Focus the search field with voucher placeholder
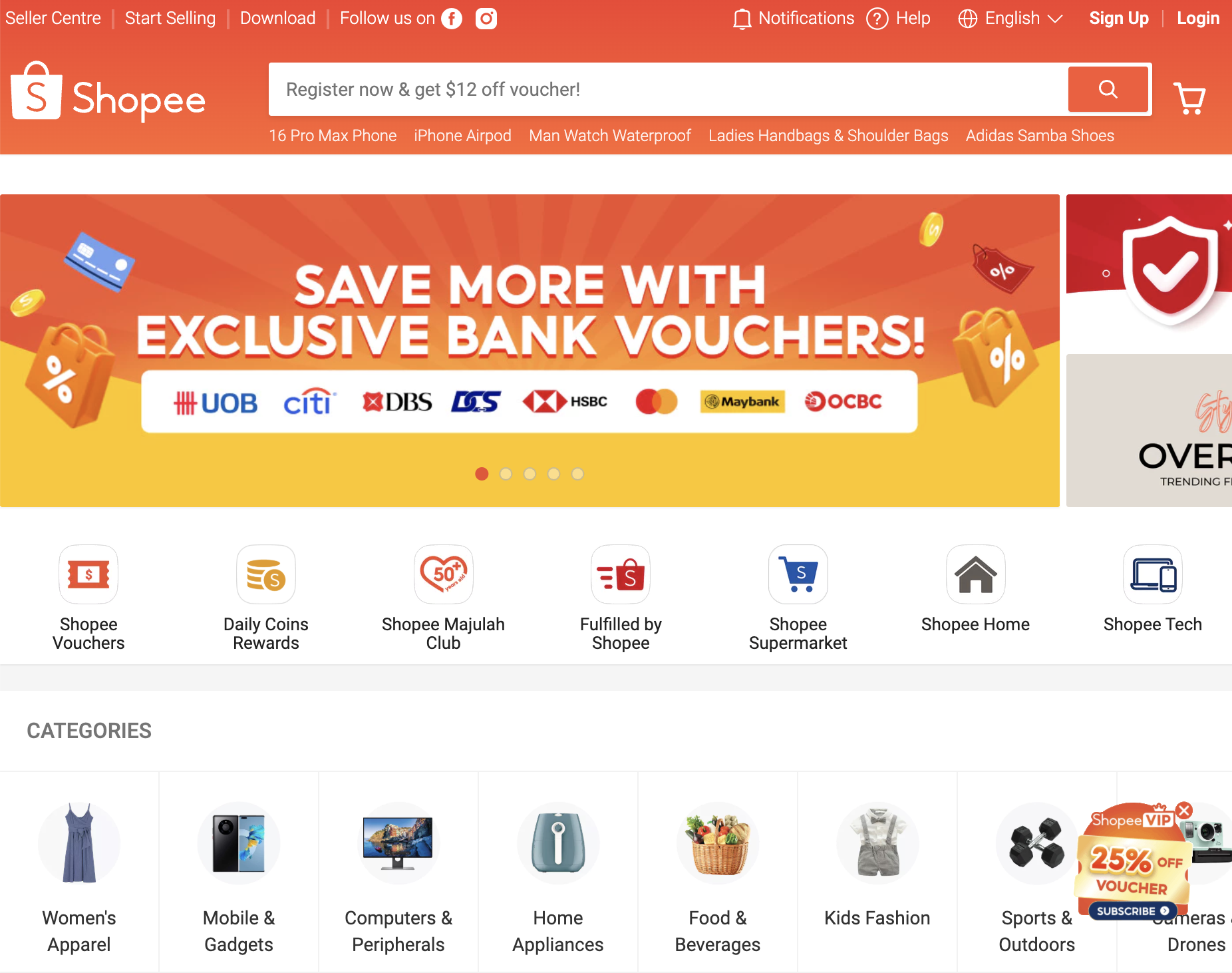 669,89
